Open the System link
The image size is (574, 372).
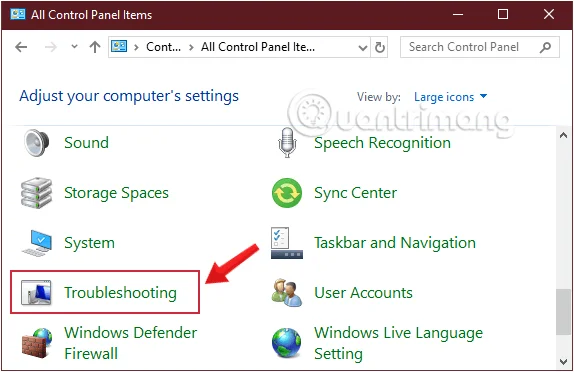click(x=89, y=243)
